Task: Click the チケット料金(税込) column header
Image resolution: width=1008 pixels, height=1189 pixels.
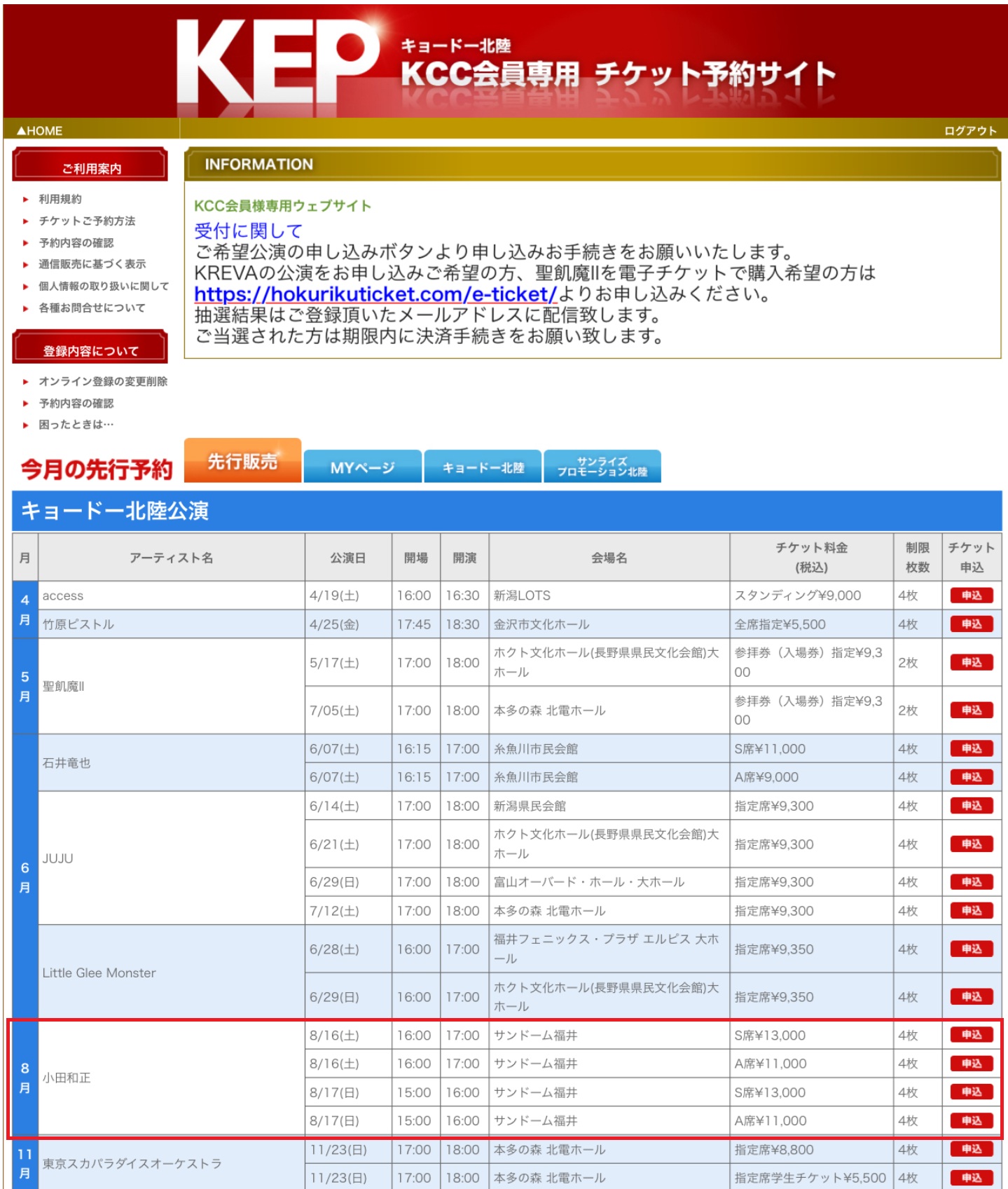Action: coord(812,558)
